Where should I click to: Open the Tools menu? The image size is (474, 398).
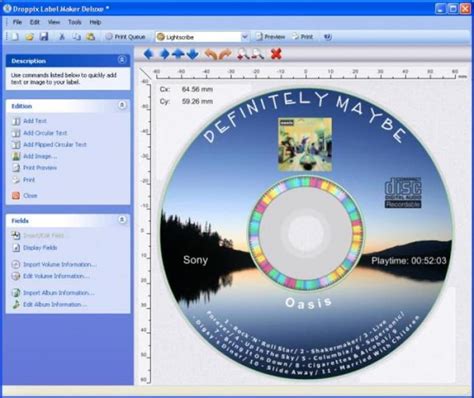pyautogui.click(x=75, y=22)
